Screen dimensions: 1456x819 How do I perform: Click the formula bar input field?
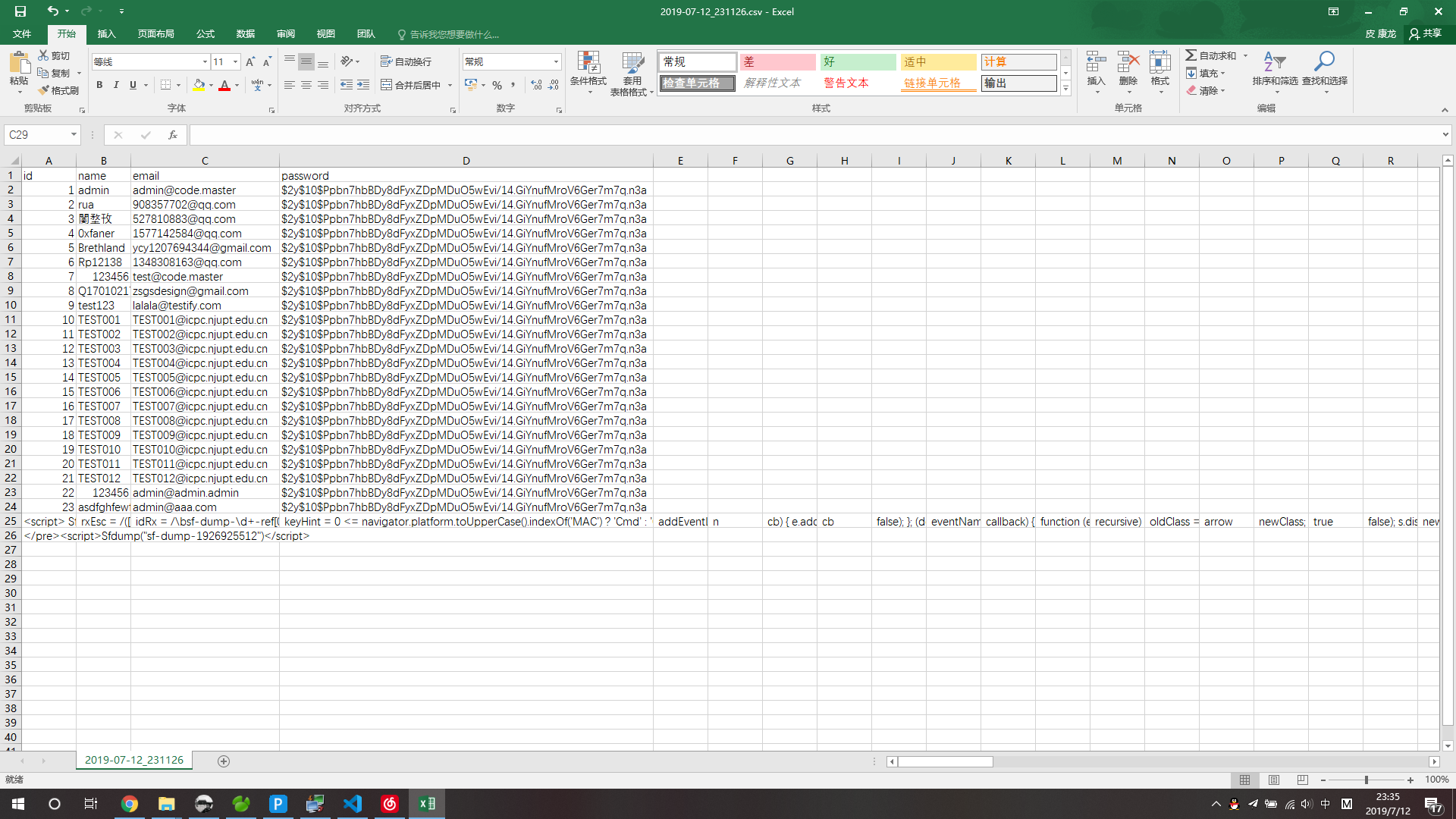tap(815, 135)
